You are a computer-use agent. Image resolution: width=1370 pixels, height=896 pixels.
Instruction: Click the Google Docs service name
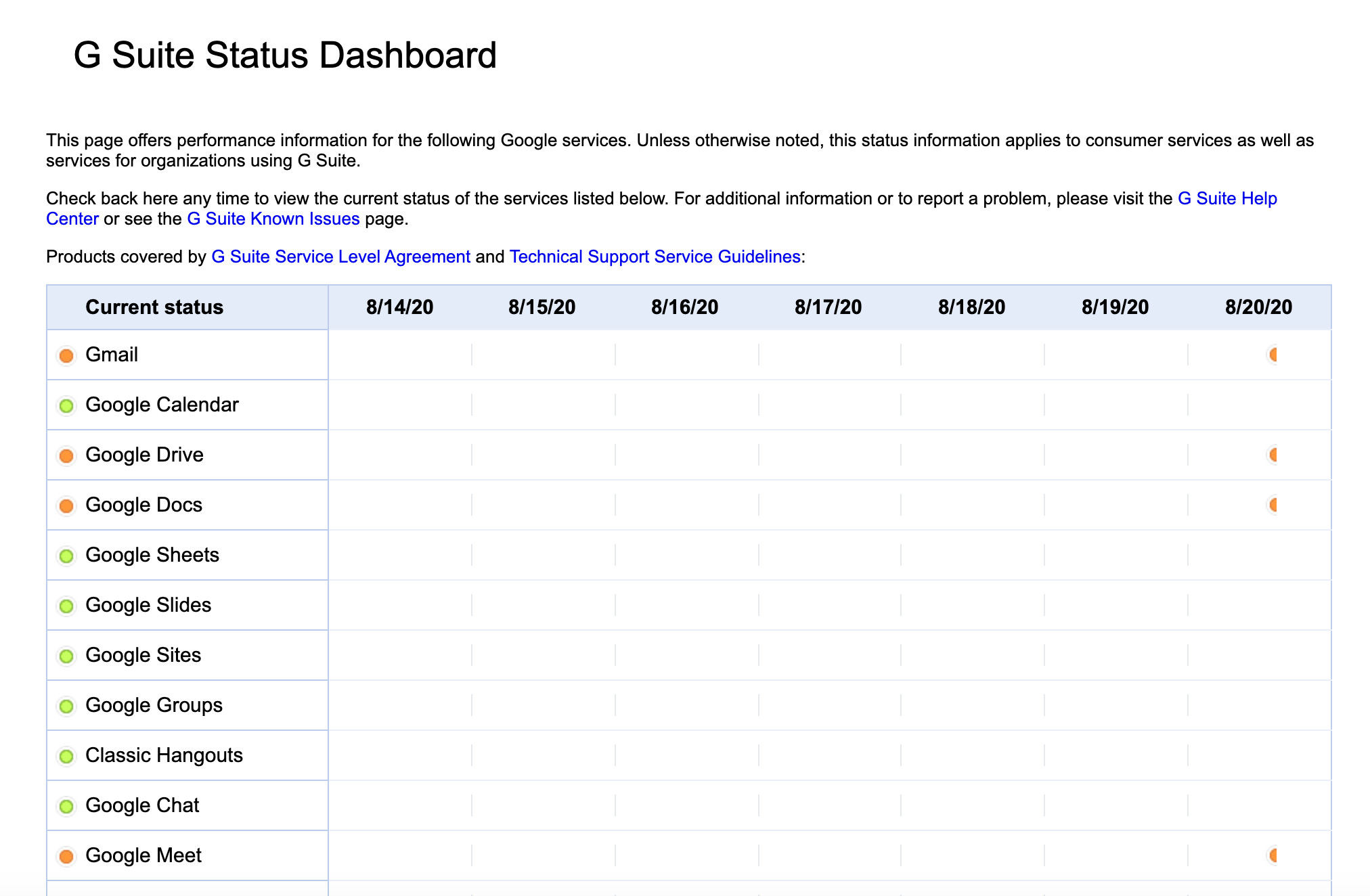click(143, 505)
